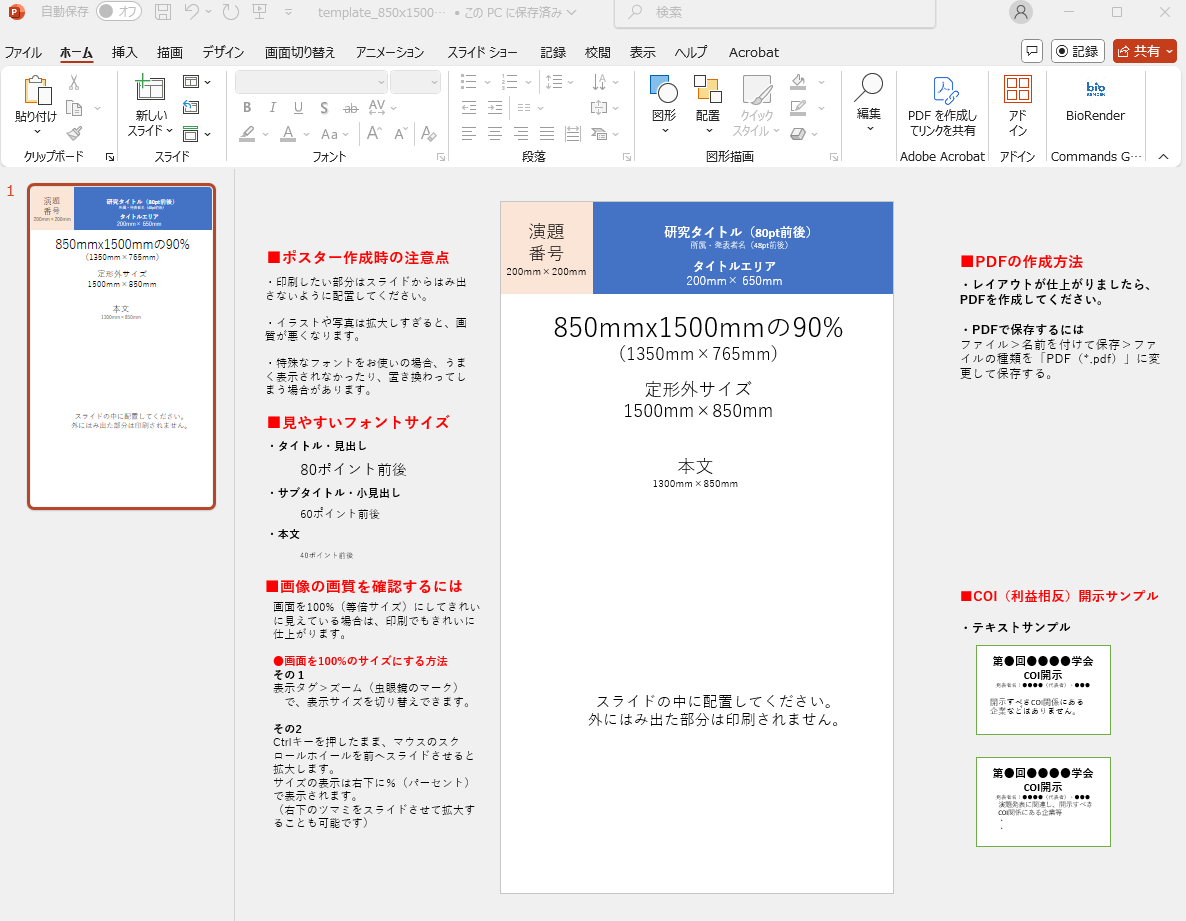Image resolution: width=1186 pixels, height=921 pixels.
Task: Switch to the 挿入 tab
Action: point(125,52)
